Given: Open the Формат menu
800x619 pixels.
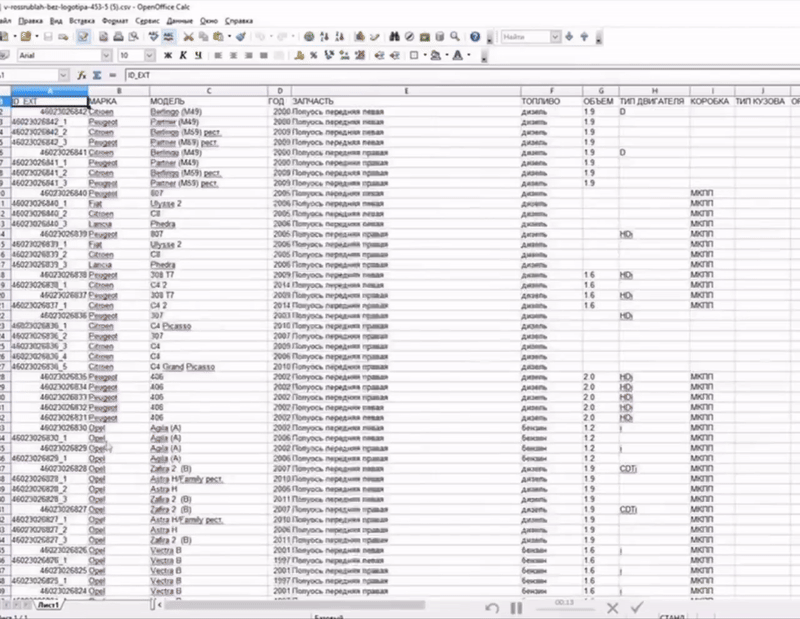Looking at the screenshot, I should click(114, 20).
